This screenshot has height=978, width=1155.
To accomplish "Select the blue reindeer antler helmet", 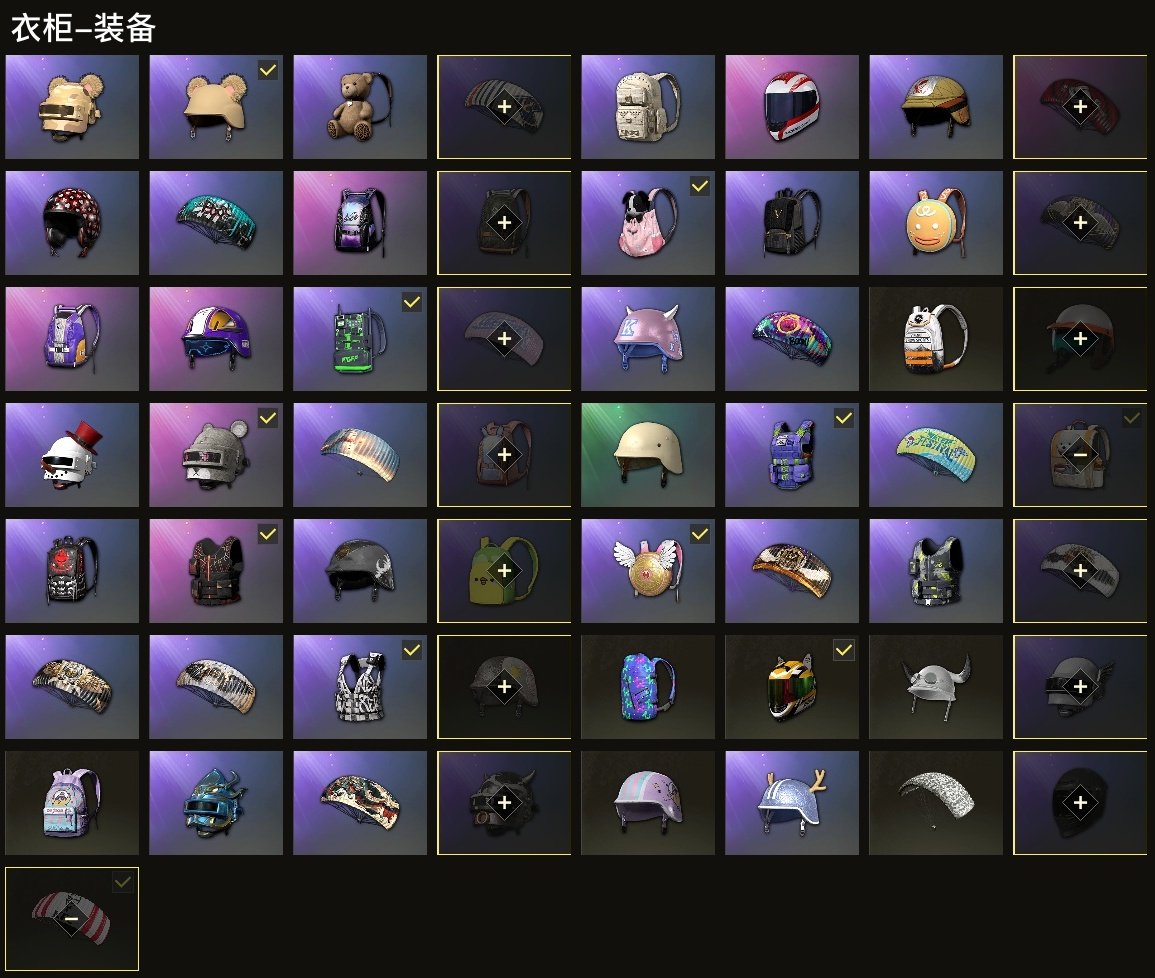I will [x=792, y=803].
